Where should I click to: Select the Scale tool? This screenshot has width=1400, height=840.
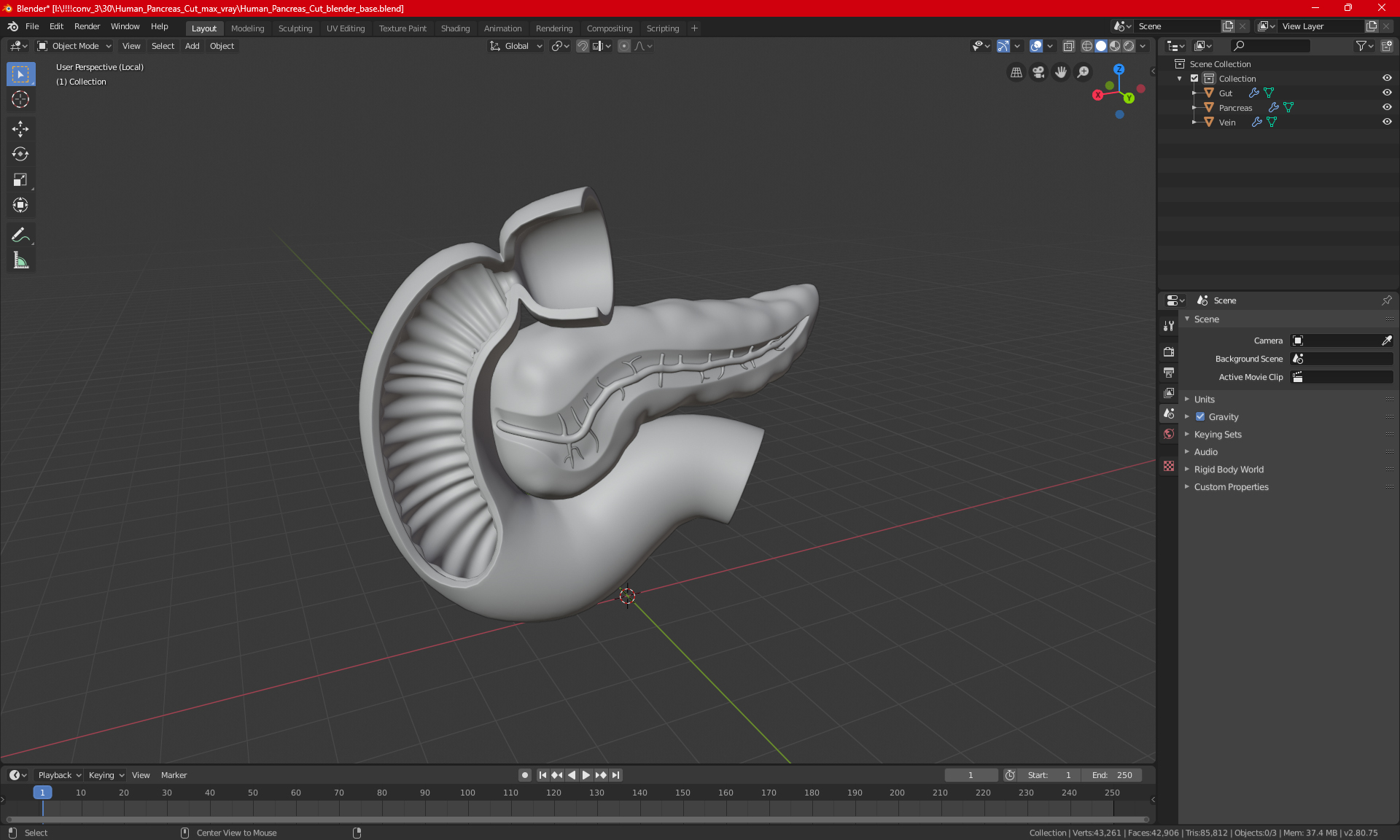point(20,180)
